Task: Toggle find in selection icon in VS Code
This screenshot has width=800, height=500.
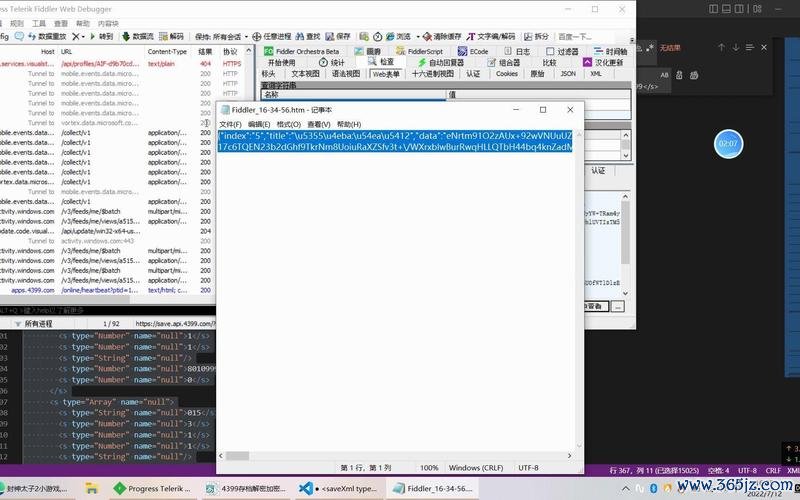Action: 749,47
